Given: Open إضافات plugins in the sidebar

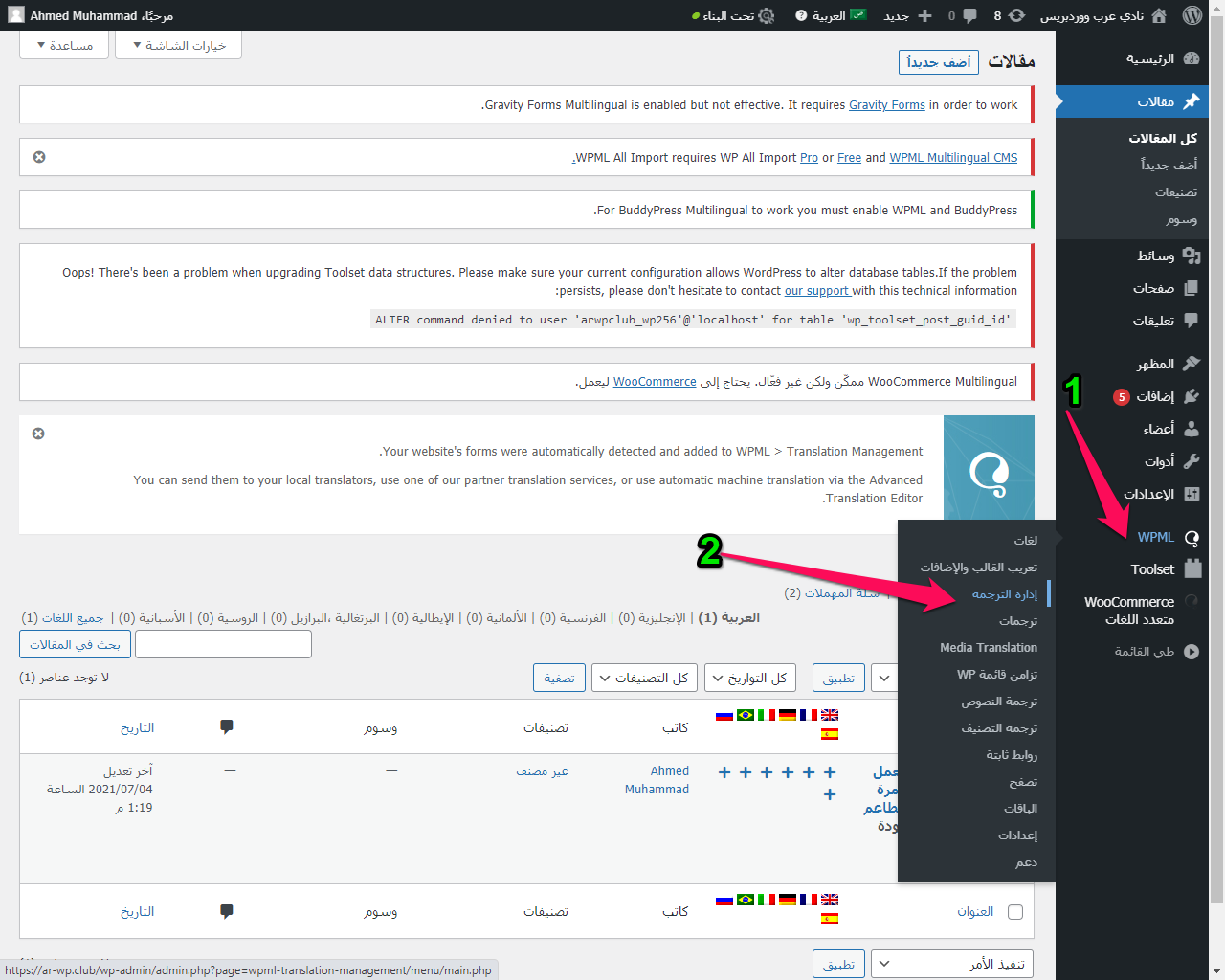Looking at the screenshot, I should pos(1133,396).
